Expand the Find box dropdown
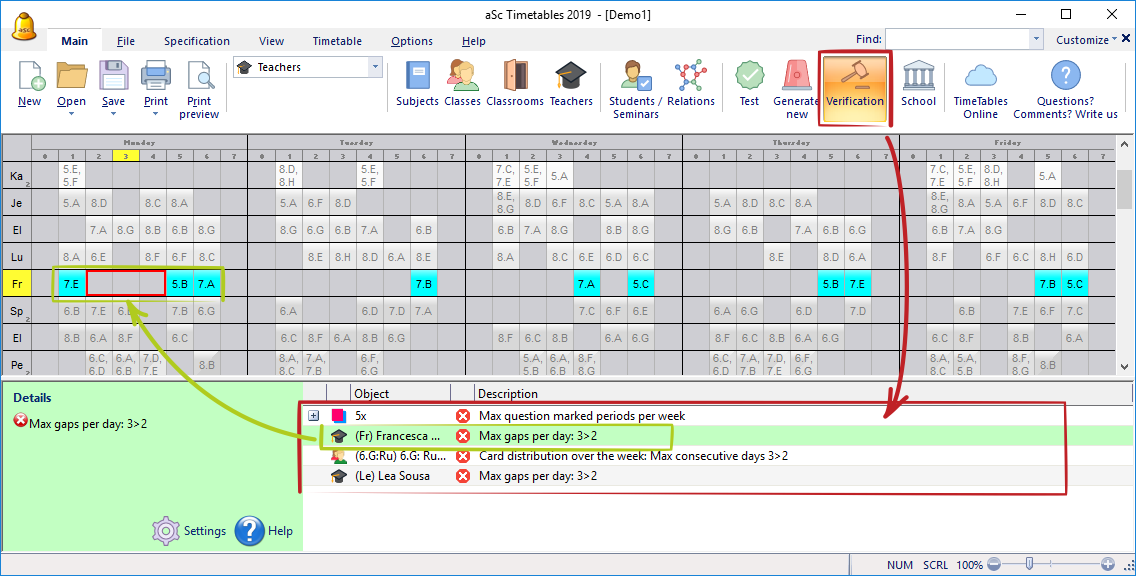 1035,39
